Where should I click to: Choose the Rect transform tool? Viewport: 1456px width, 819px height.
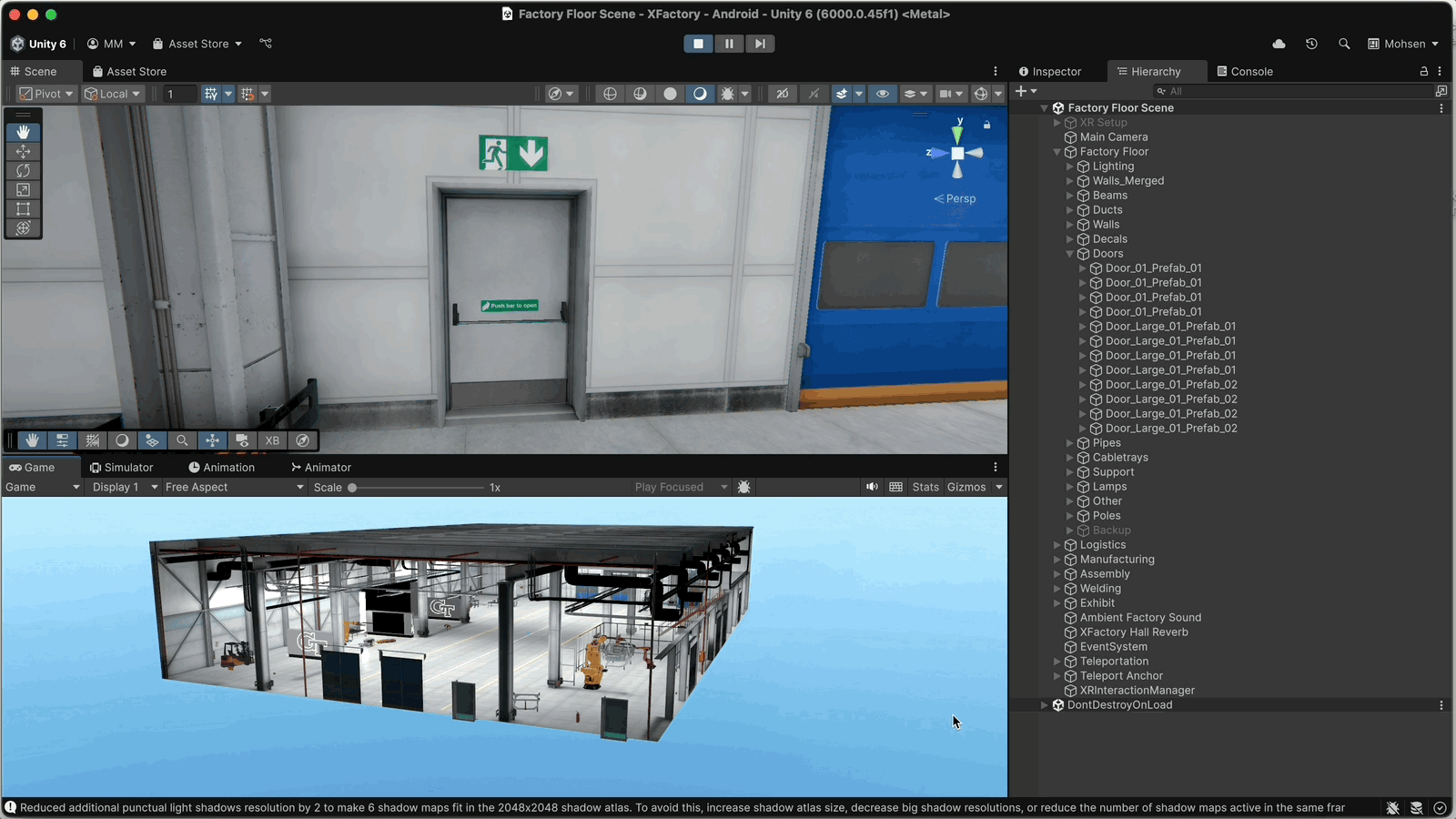(x=24, y=209)
